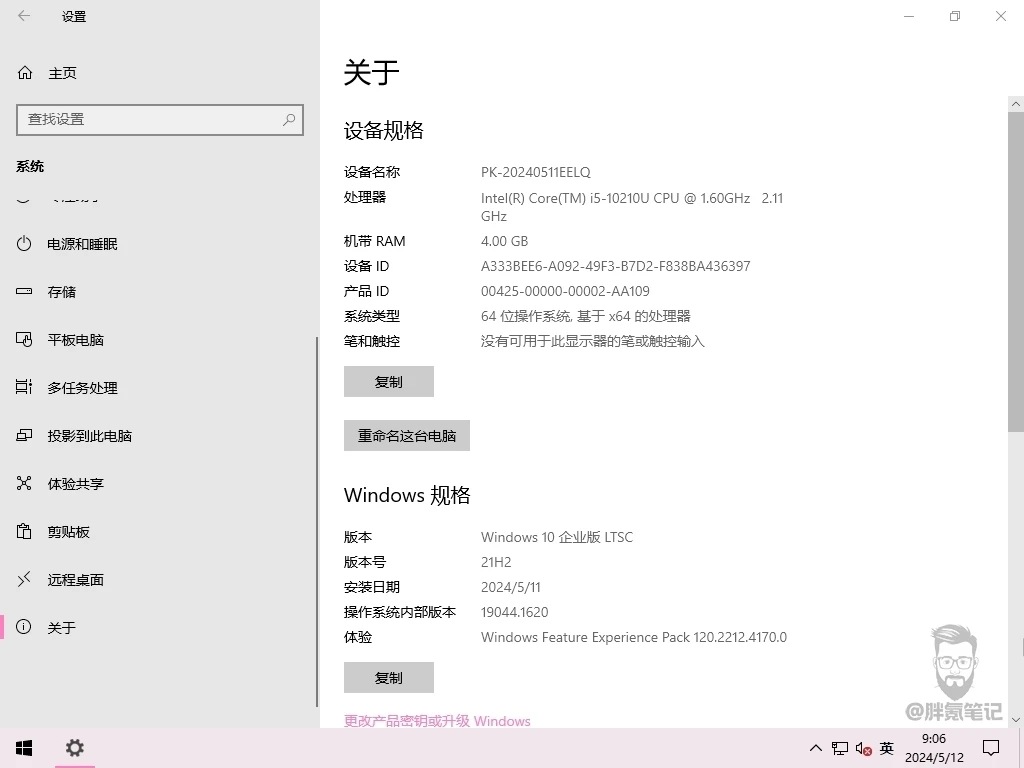Image resolution: width=1024 pixels, height=768 pixels.
Task: Click the Settings gear on the taskbar
Action: tap(74, 748)
